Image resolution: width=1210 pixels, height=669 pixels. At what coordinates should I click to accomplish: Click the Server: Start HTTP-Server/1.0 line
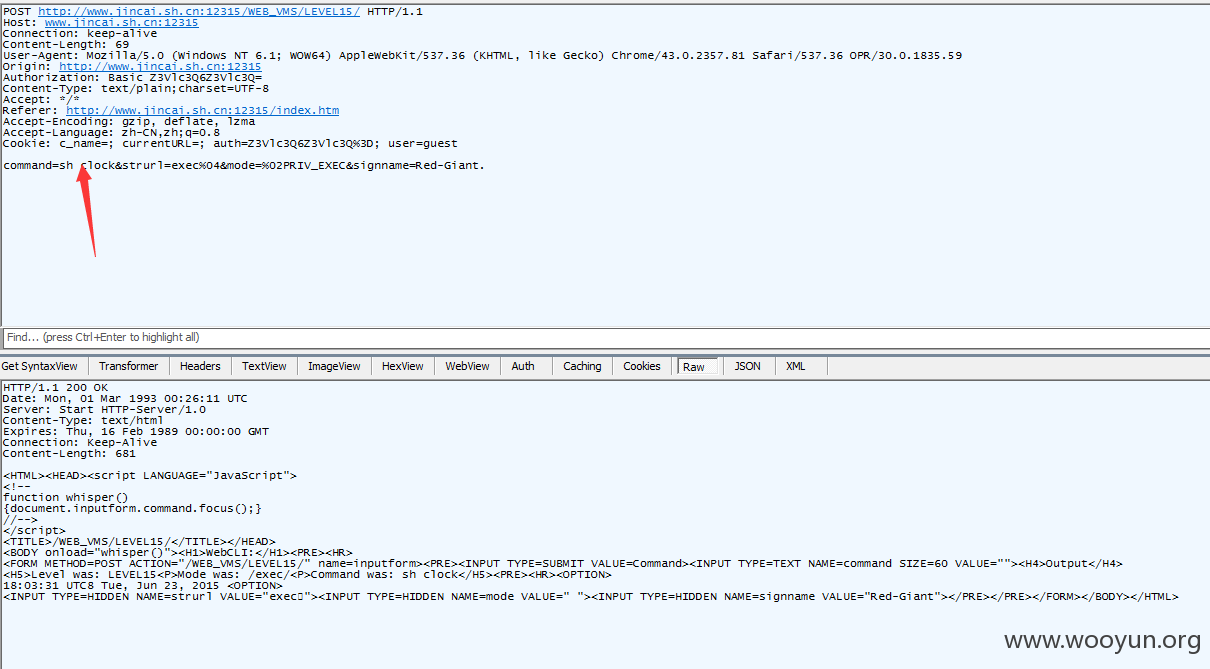tap(104, 409)
